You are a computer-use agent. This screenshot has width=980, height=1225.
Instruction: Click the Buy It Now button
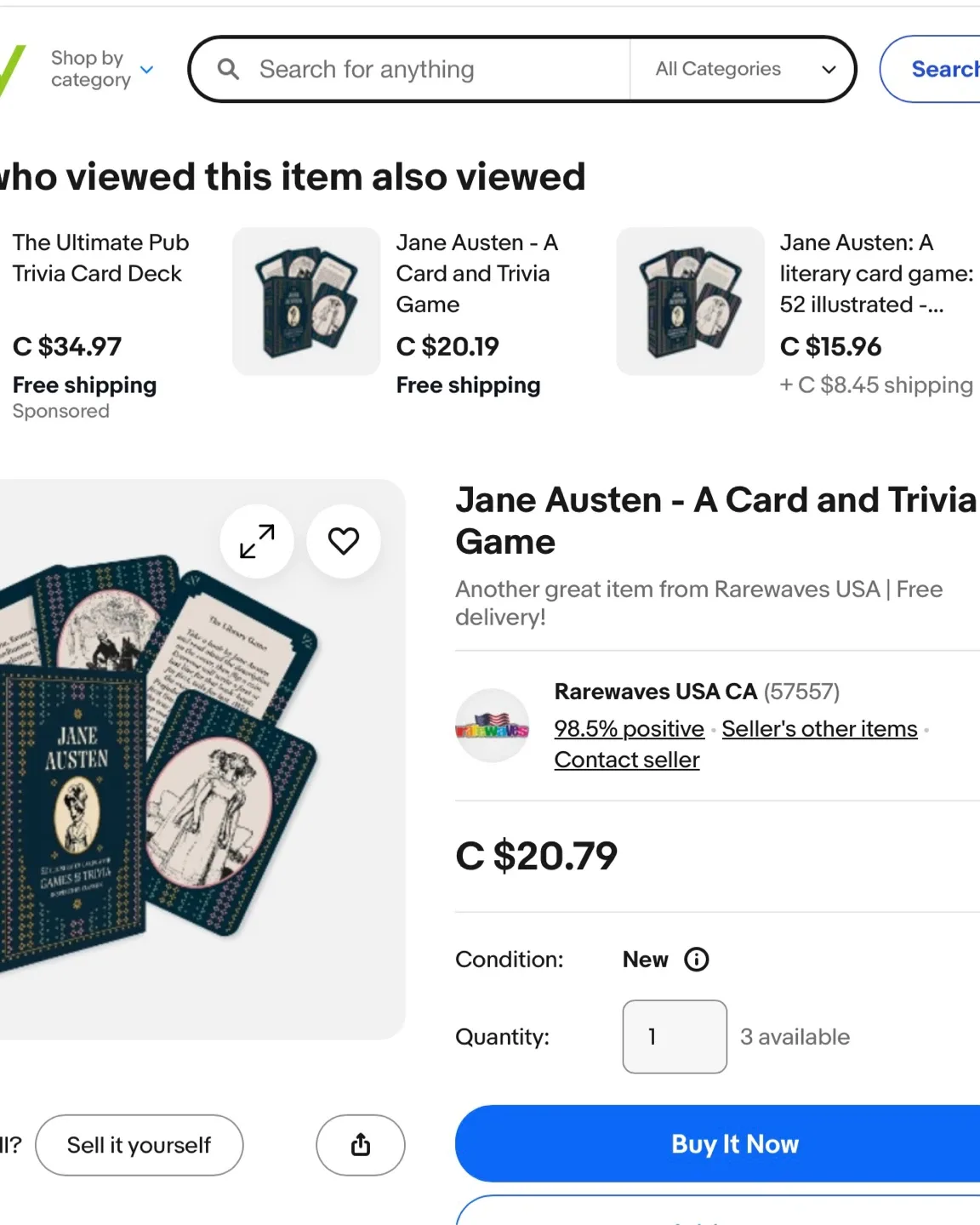click(733, 1144)
